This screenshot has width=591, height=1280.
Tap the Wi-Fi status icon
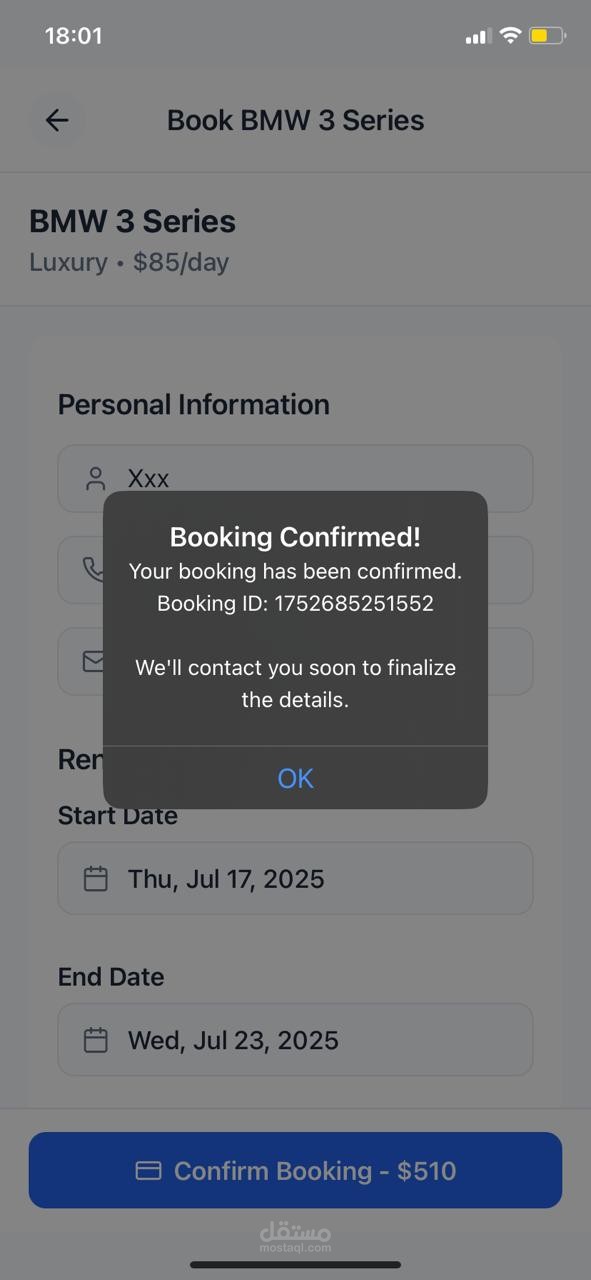click(510, 36)
